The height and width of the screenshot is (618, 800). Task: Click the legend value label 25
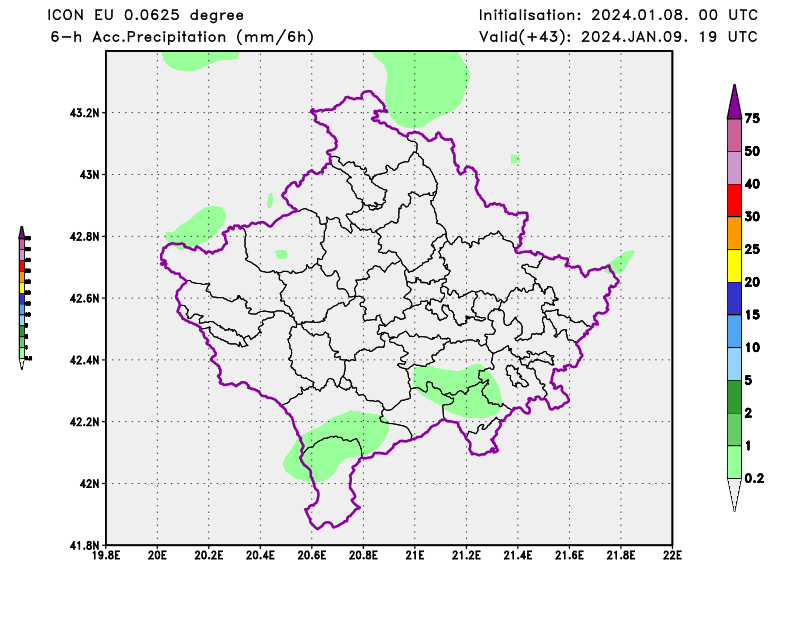coord(752,249)
